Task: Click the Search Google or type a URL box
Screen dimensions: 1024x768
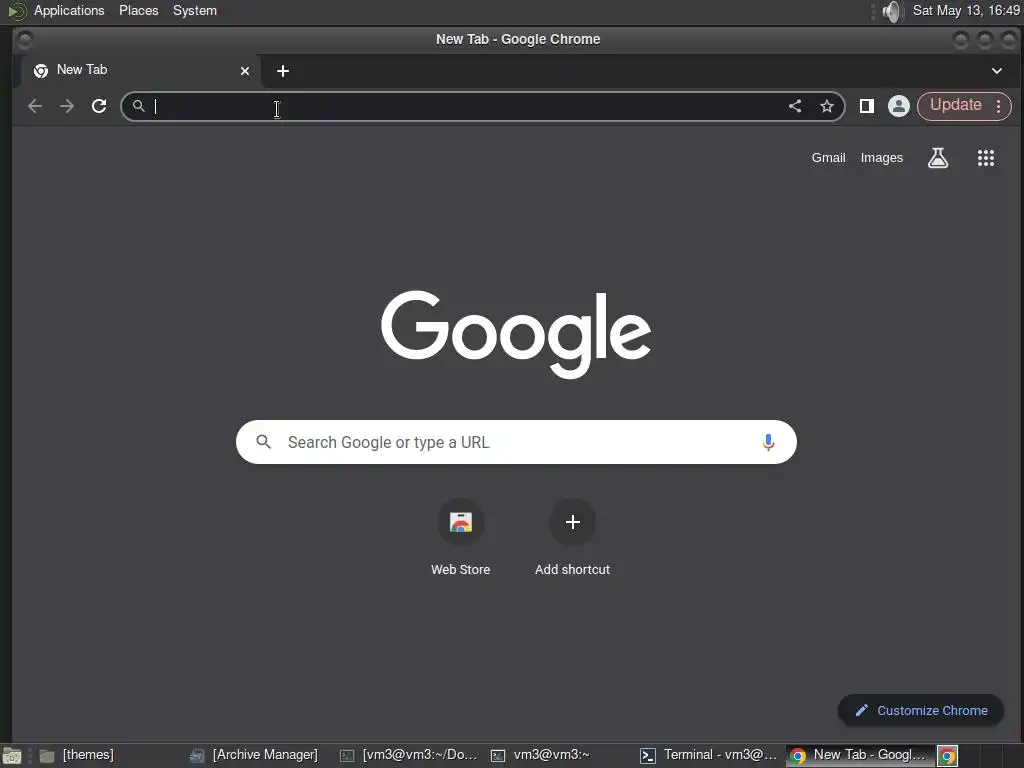Action: [x=516, y=442]
